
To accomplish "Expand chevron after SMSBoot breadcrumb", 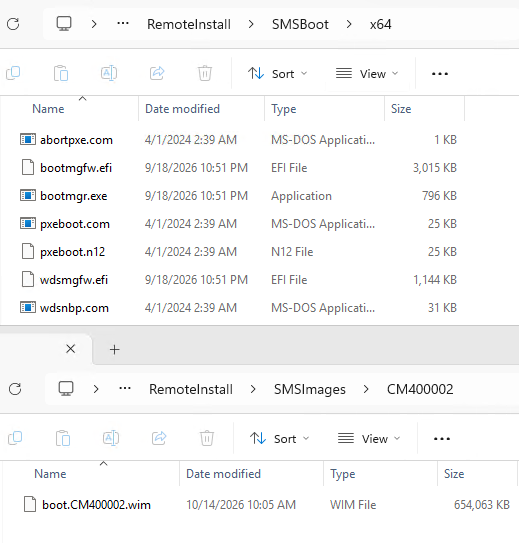I will (x=349, y=24).
